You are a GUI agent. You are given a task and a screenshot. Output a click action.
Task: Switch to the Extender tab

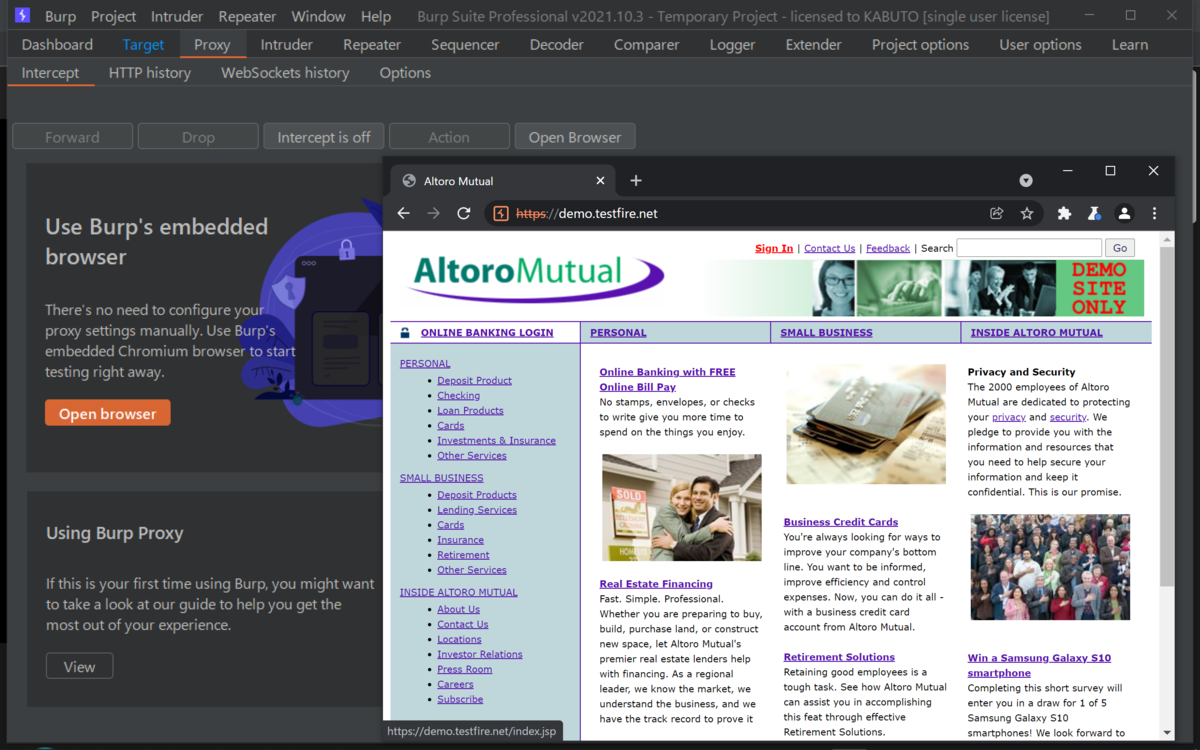click(813, 45)
